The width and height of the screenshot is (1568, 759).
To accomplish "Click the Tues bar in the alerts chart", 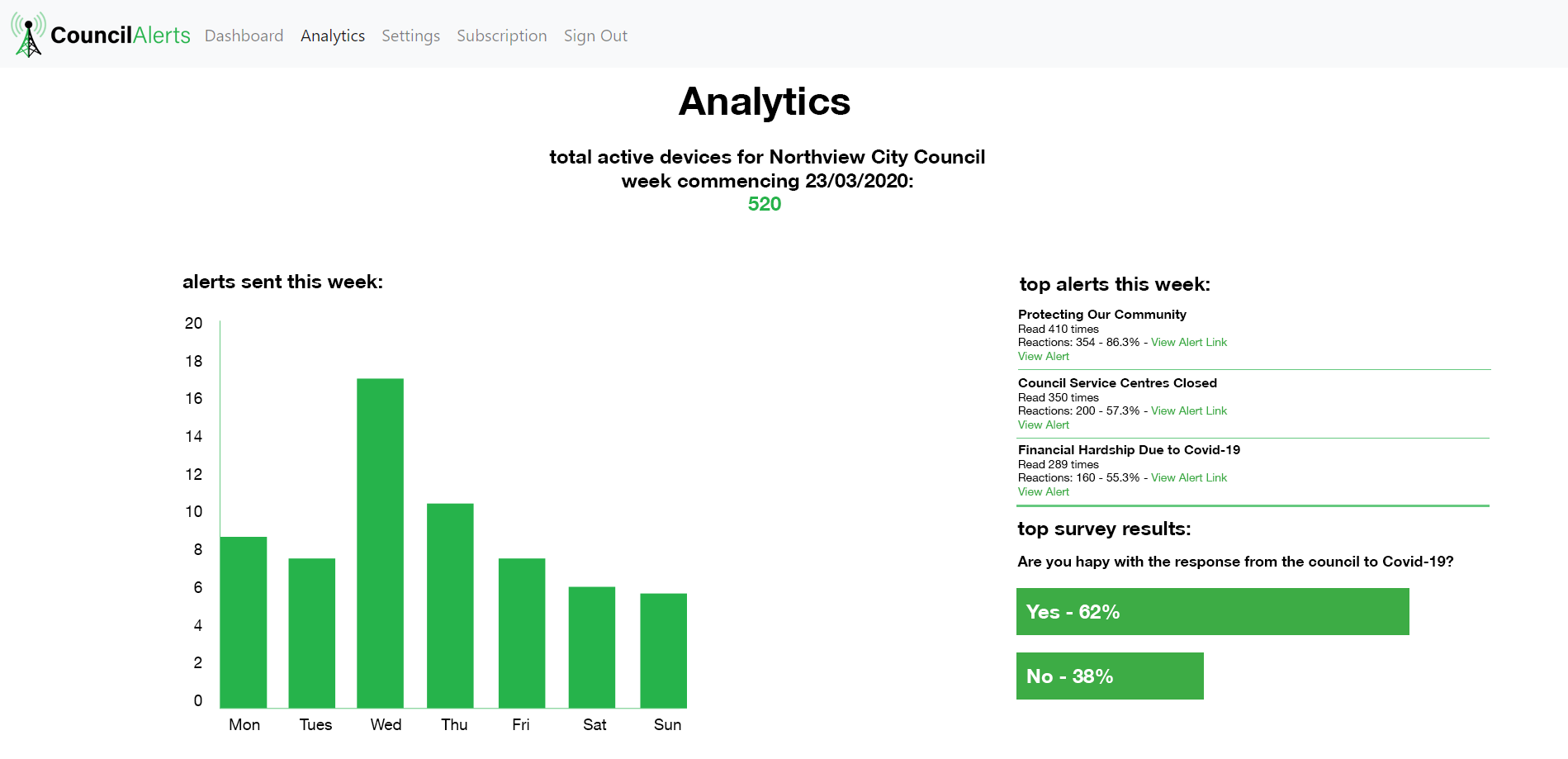I will pyautogui.click(x=312, y=633).
